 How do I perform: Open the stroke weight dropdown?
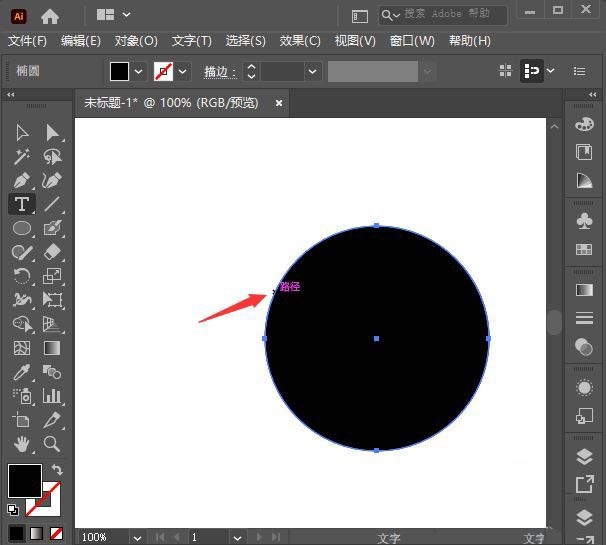click(312, 72)
